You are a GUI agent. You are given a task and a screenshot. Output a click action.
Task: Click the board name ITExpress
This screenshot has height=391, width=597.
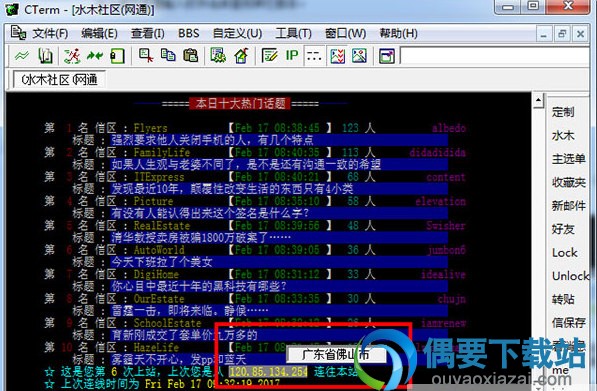159,177
